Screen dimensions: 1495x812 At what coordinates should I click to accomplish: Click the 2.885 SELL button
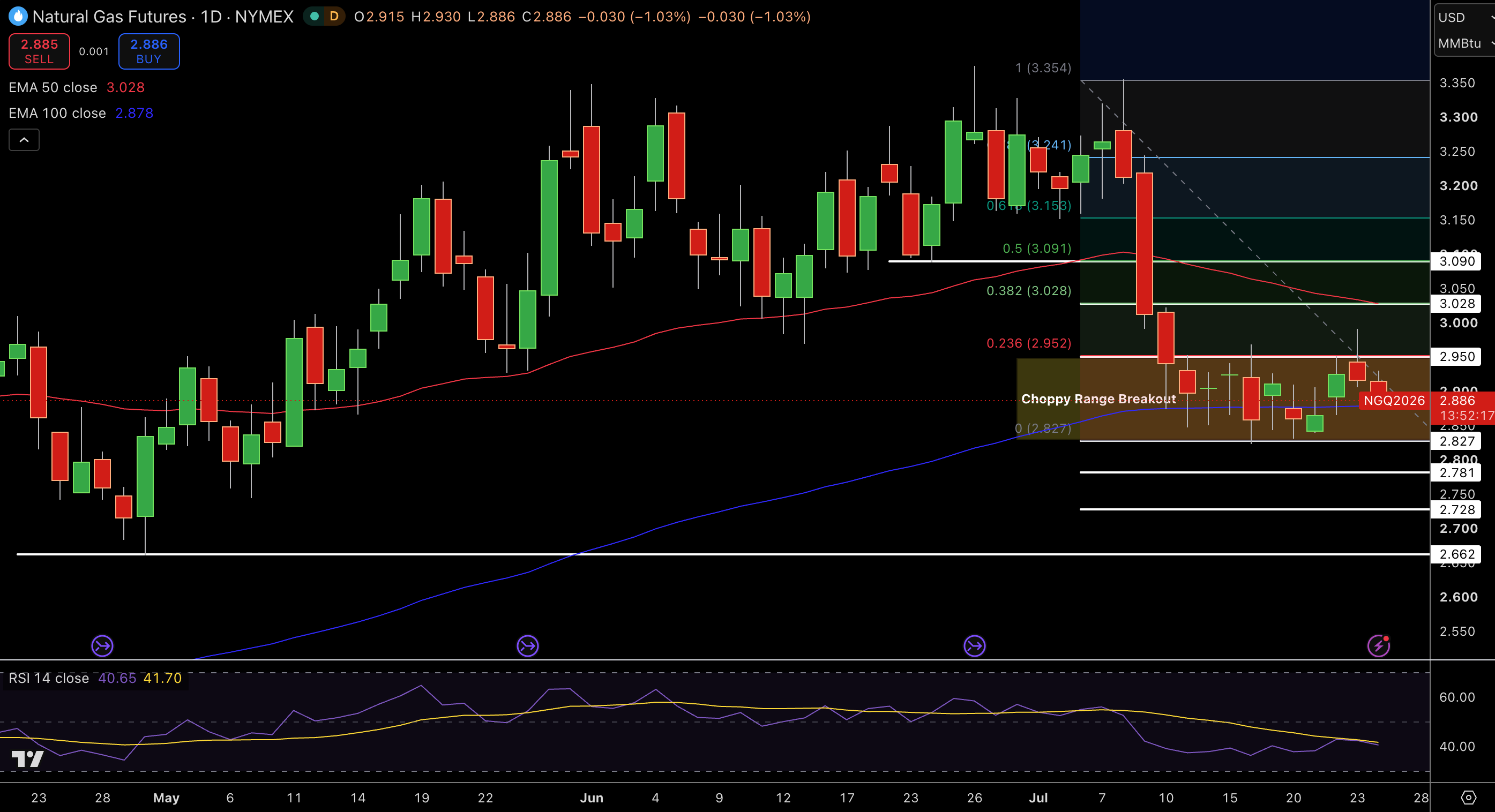coord(39,51)
